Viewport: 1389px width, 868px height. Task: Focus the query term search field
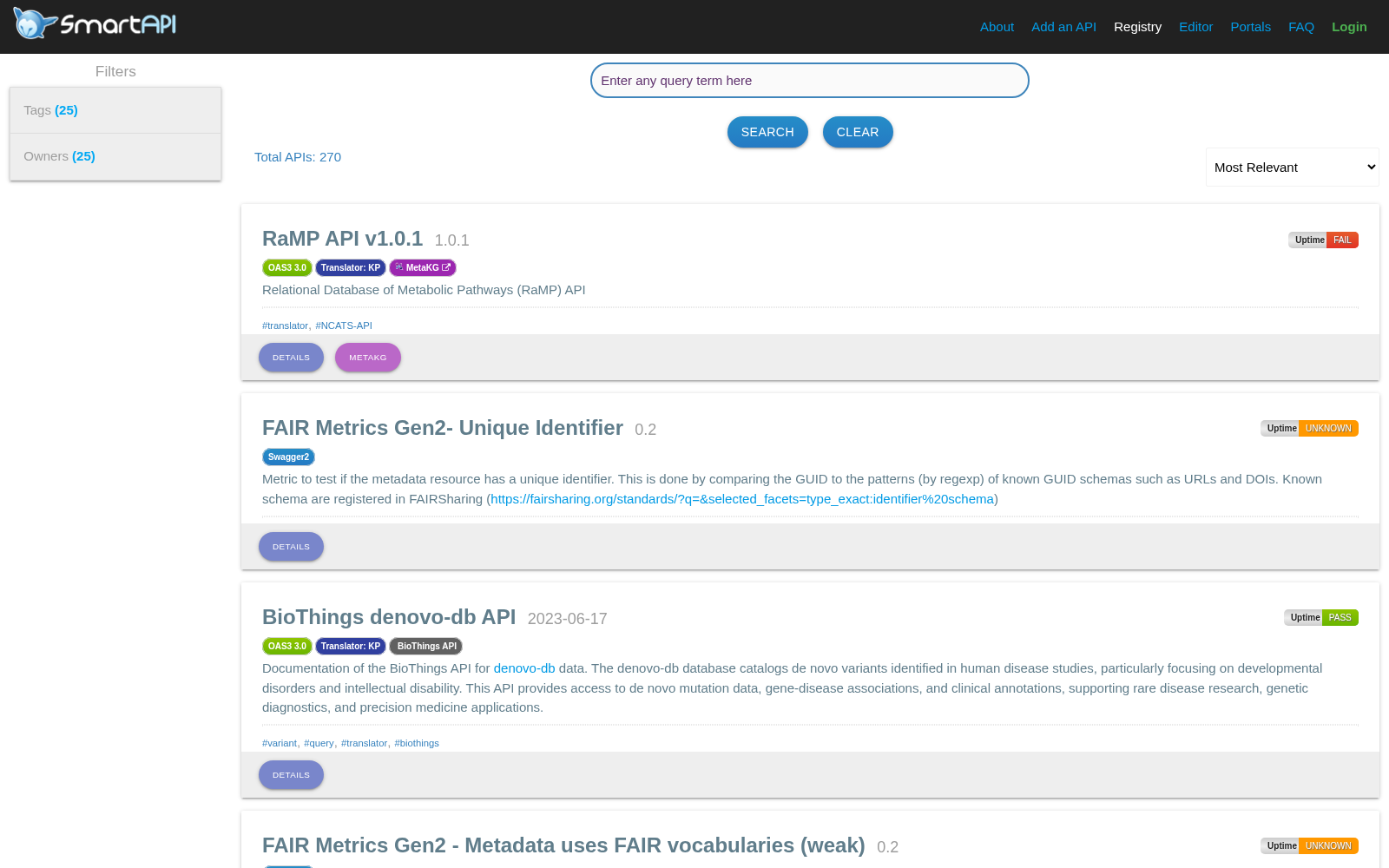point(810,81)
